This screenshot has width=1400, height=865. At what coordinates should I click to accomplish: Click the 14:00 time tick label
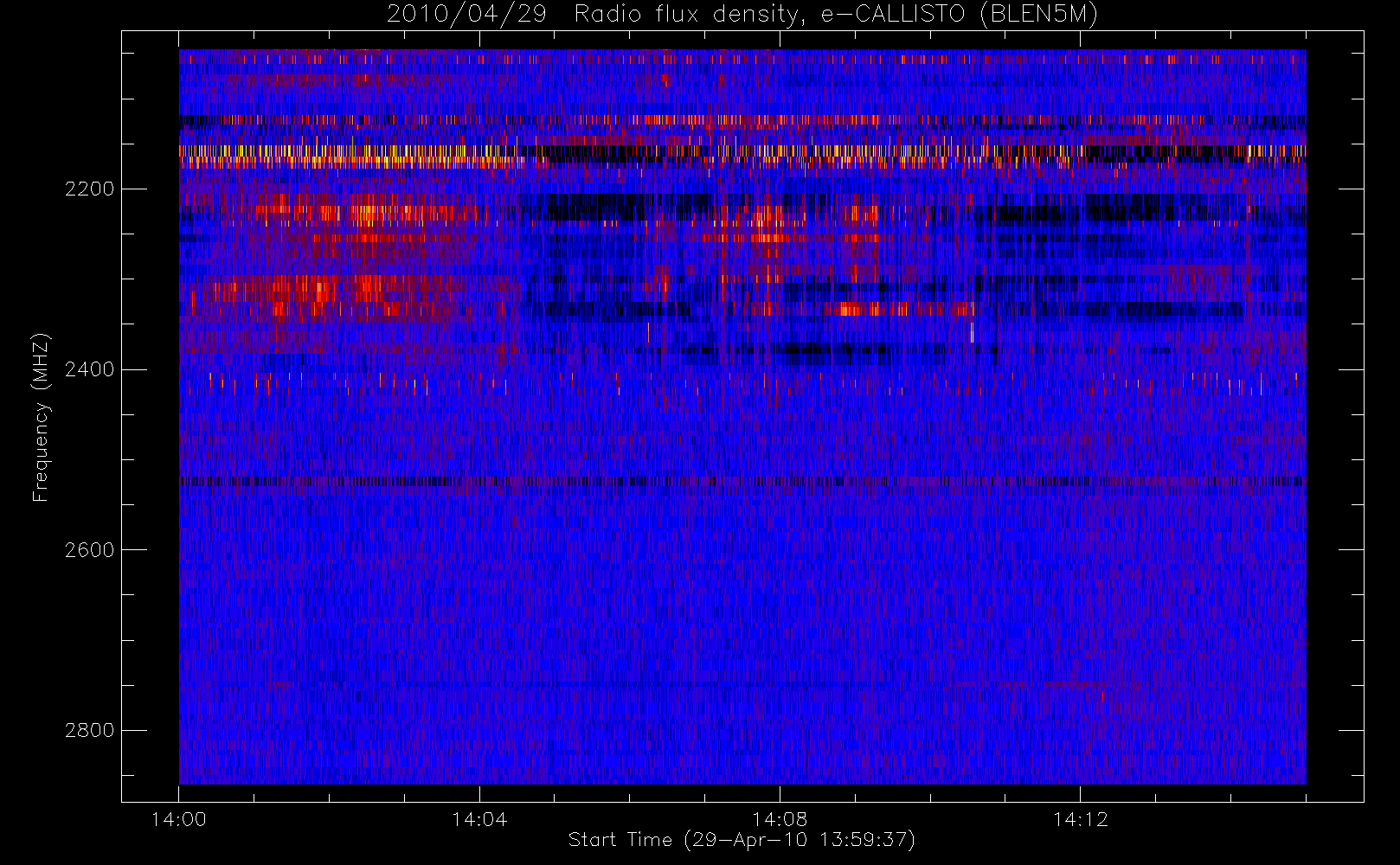coord(178,819)
